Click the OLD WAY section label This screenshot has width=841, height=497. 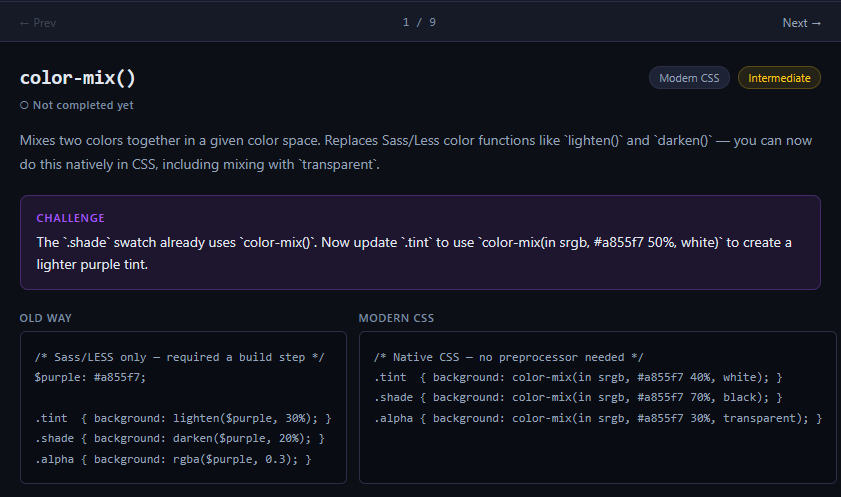pyautogui.click(x=46, y=318)
